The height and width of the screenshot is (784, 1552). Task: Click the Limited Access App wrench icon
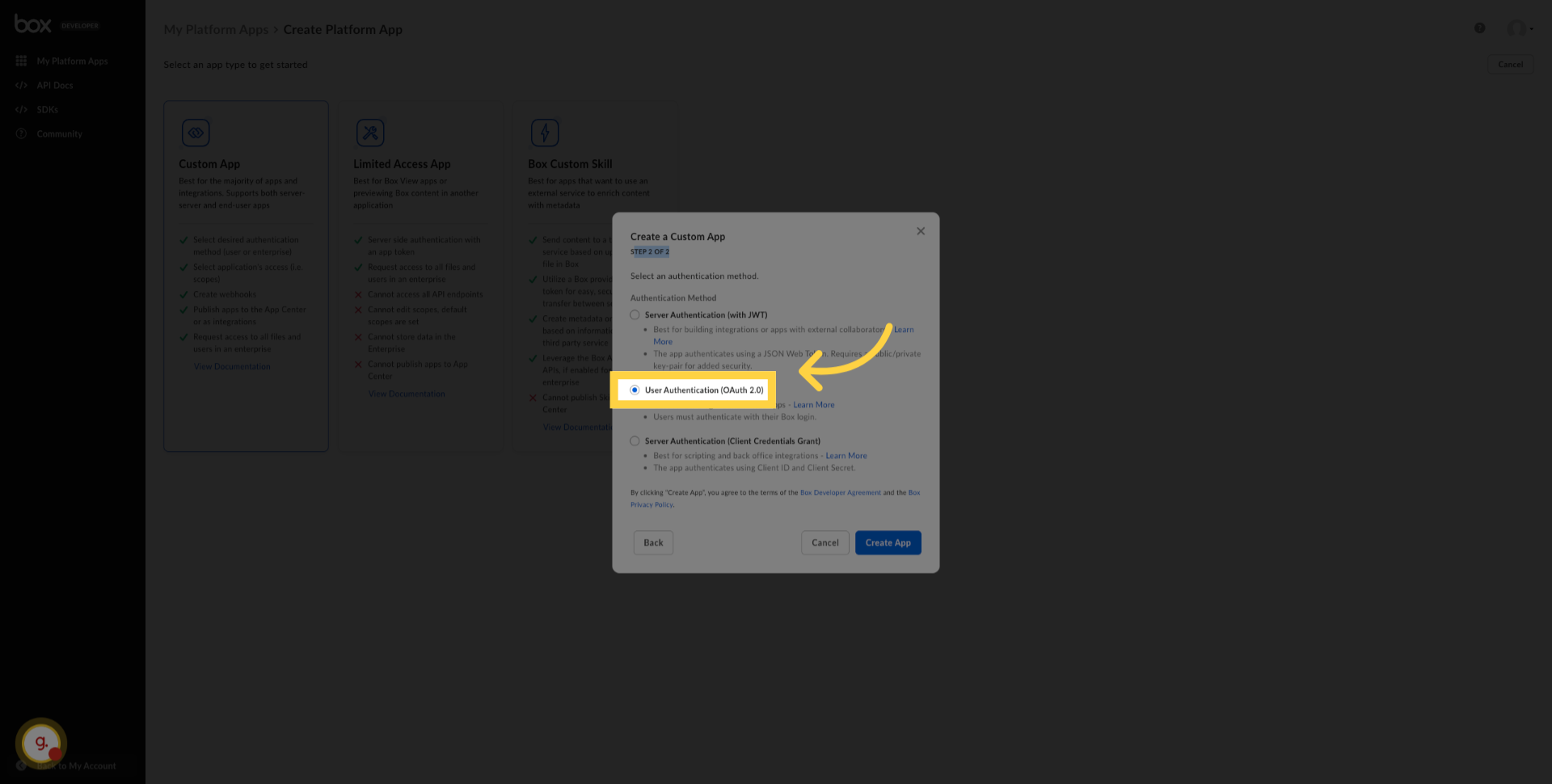(x=370, y=132)
